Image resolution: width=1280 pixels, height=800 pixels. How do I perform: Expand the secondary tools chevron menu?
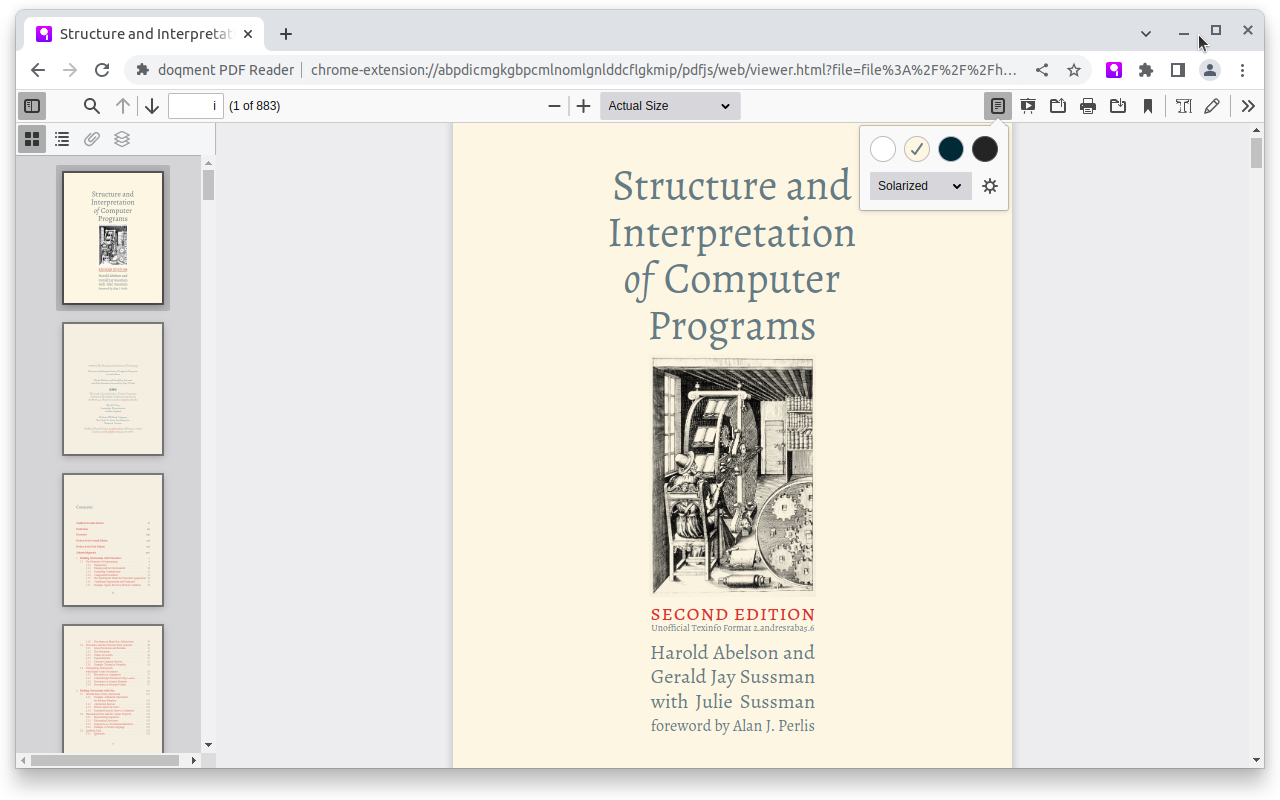tap(1248, 106)
